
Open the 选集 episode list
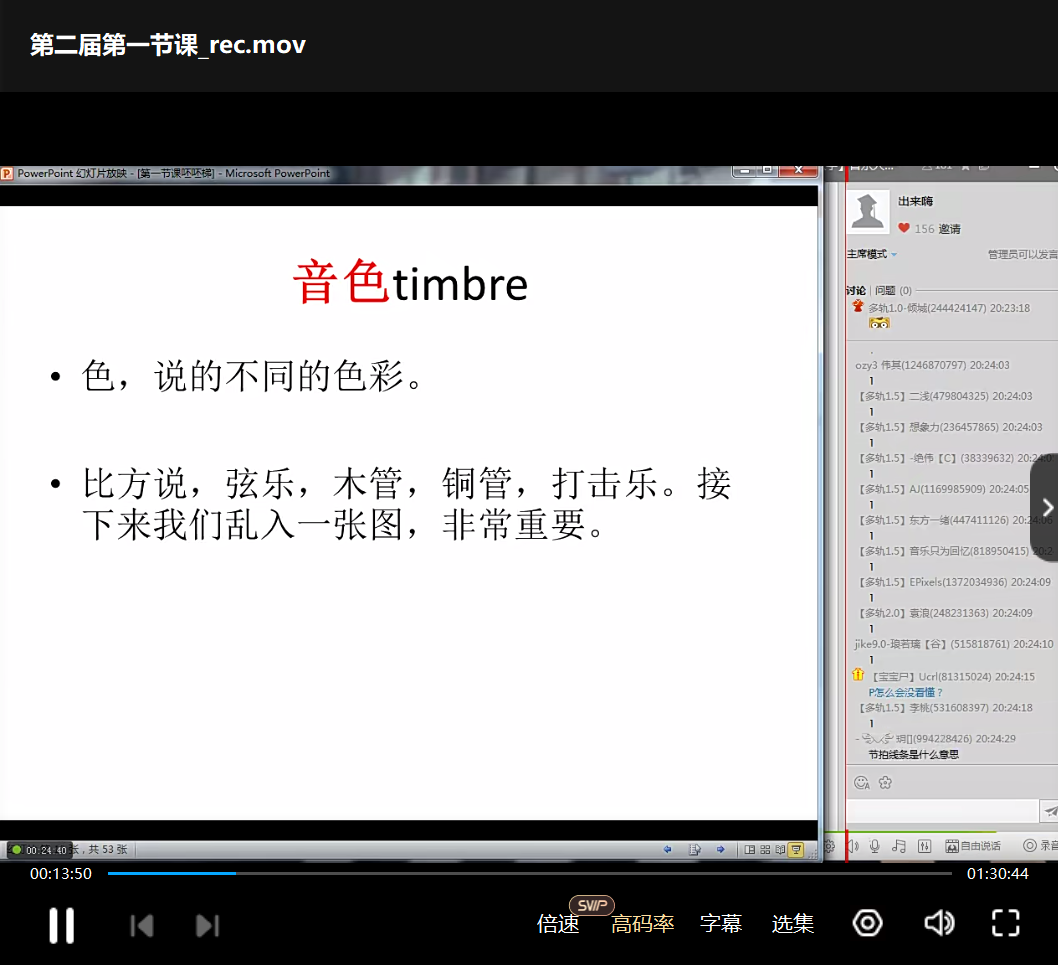click(793, 924)
